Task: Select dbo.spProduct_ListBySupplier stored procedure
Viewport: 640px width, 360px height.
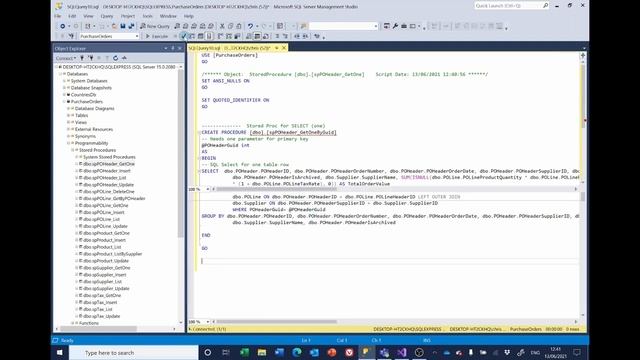Action: coord(113,254)
